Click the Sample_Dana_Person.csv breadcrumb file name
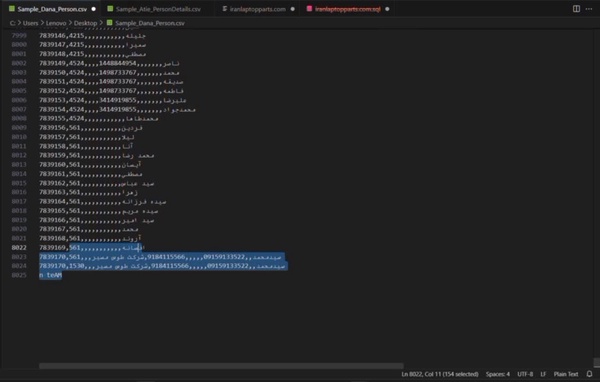The width and height of the screenshot is (600, 382). pos(150,23)
